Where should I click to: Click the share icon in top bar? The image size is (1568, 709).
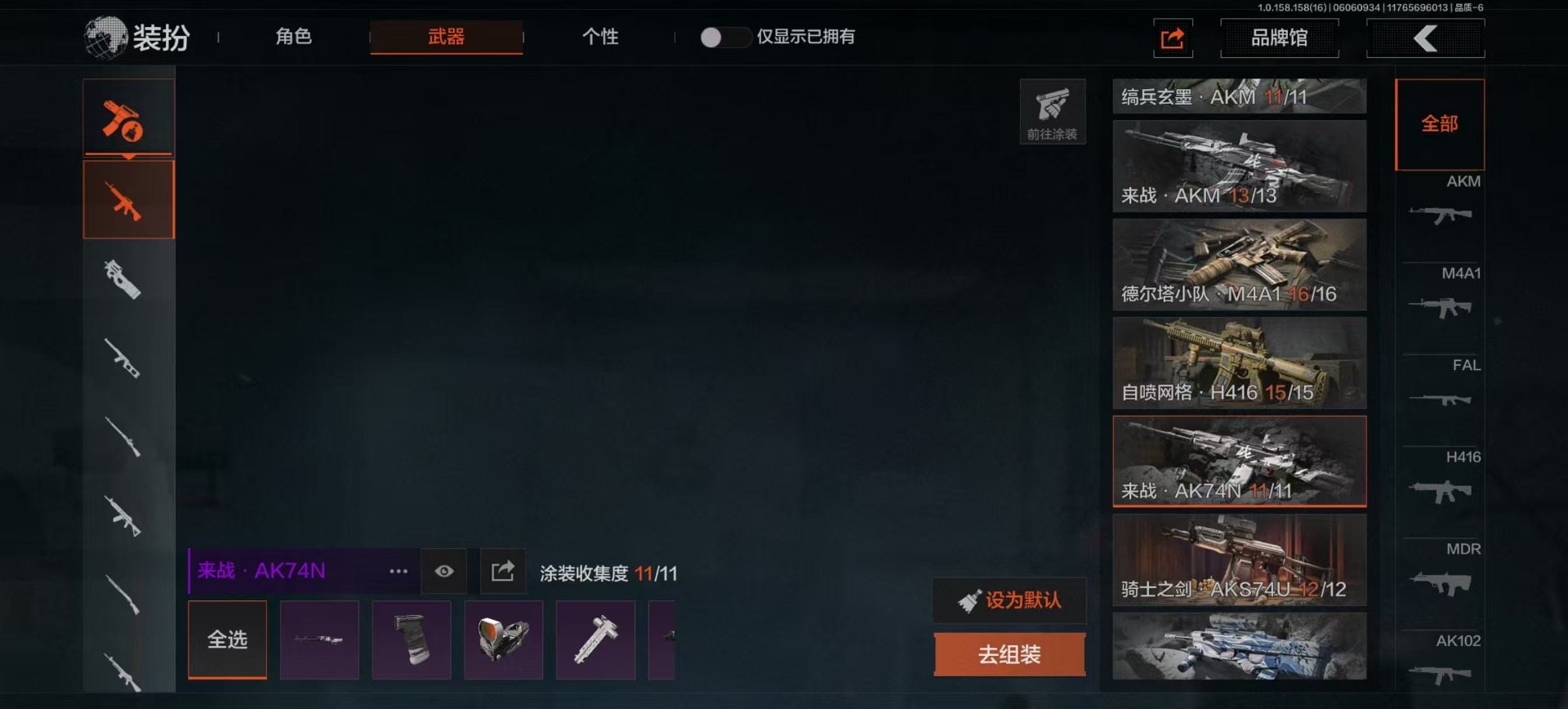coord(1173,38)
